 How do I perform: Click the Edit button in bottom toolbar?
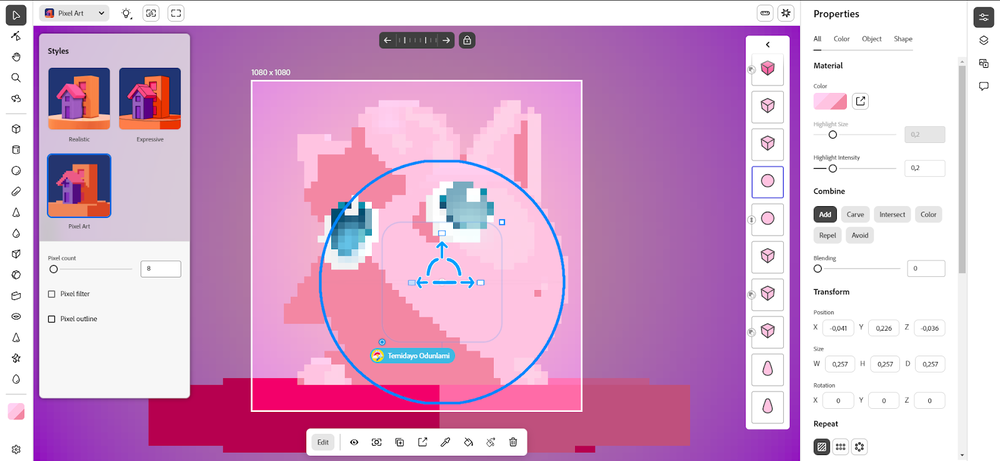[x=323, y=442]
